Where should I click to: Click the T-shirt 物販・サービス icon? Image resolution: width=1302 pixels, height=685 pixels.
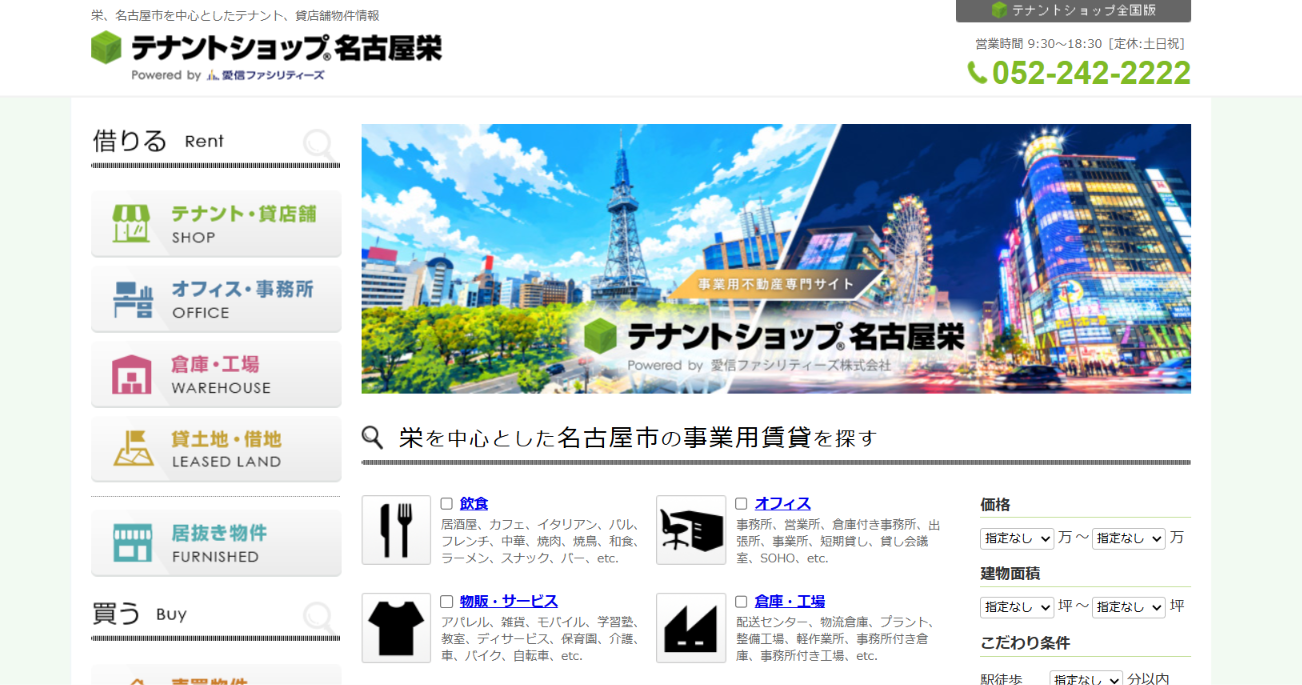pyautogui.click(x=396, y=628)
